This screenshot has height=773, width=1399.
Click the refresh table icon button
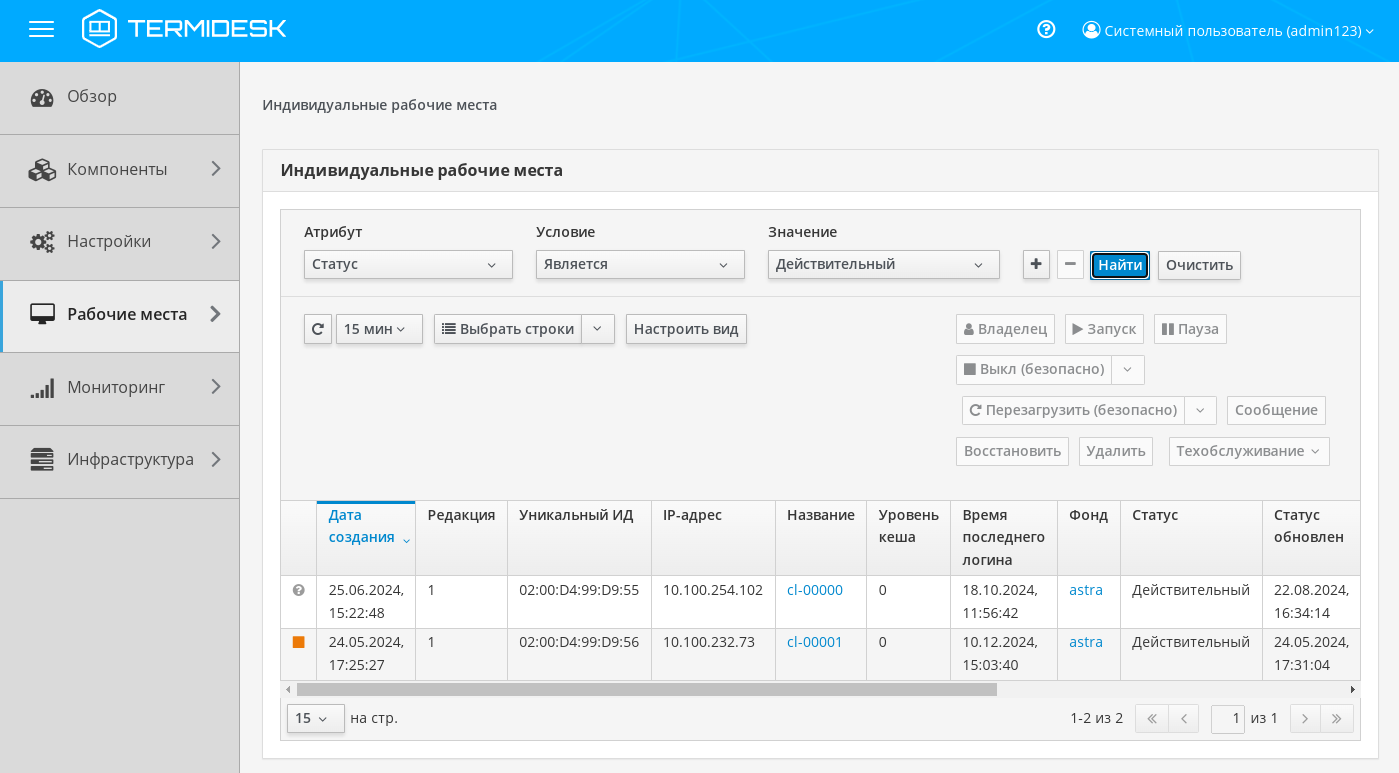pyautogui.click(x=318, y=329)
